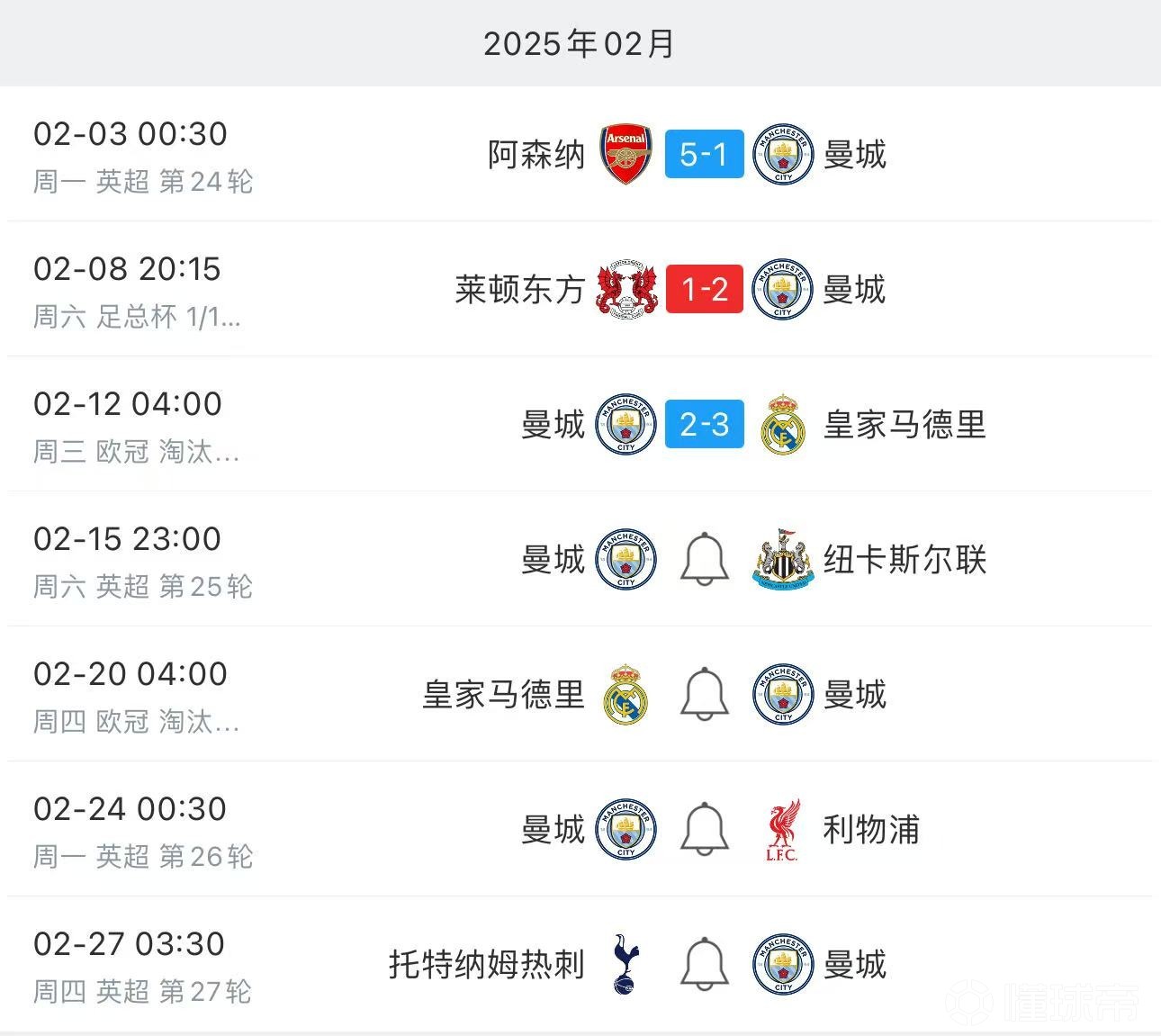Screen dimensions: 1161x1036
Task: Click the Tottenham Hotspur cockerel logo
Action: [625, 965]
